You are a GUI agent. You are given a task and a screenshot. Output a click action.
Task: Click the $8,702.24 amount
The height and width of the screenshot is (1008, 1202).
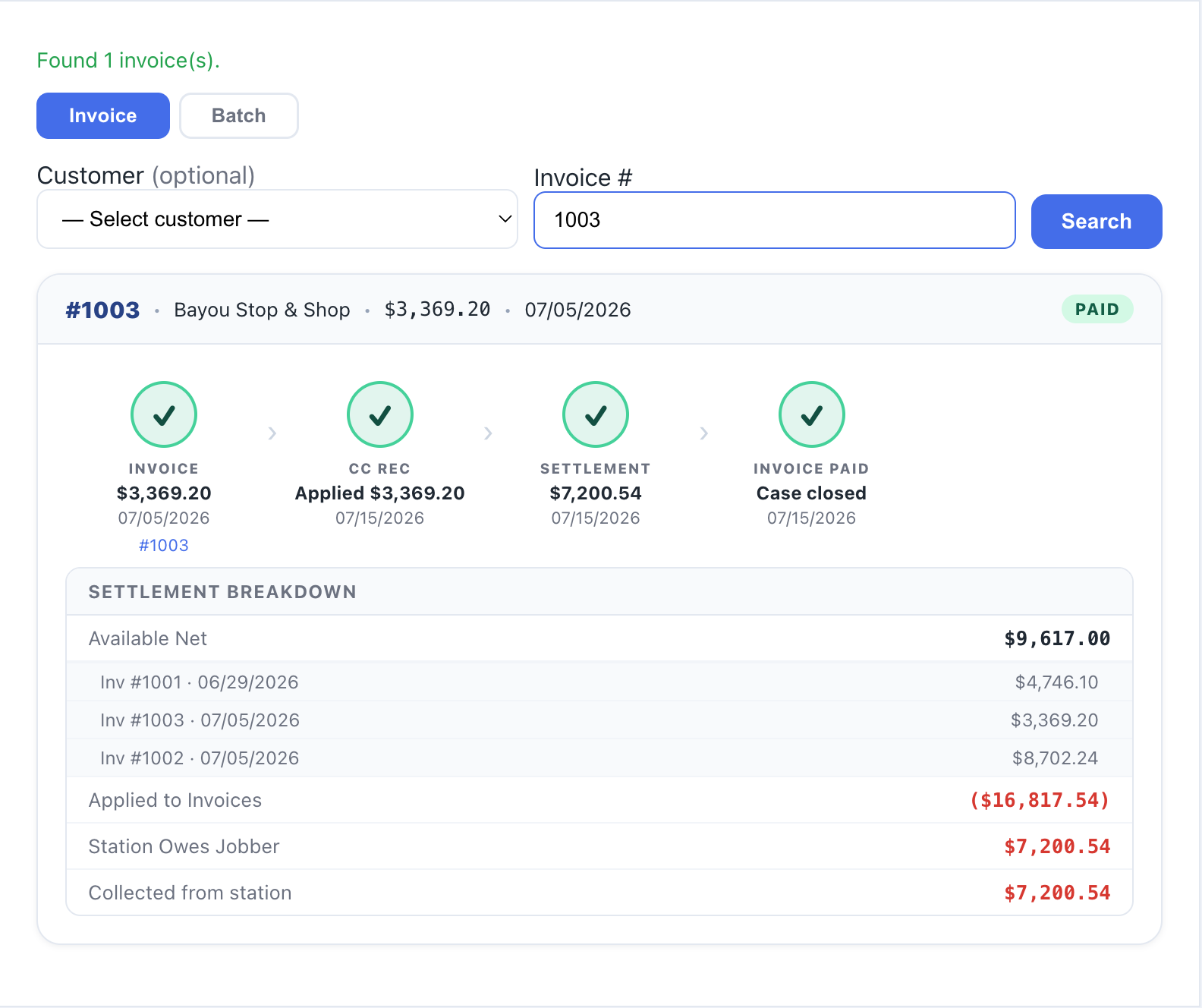coord(1055,758)
